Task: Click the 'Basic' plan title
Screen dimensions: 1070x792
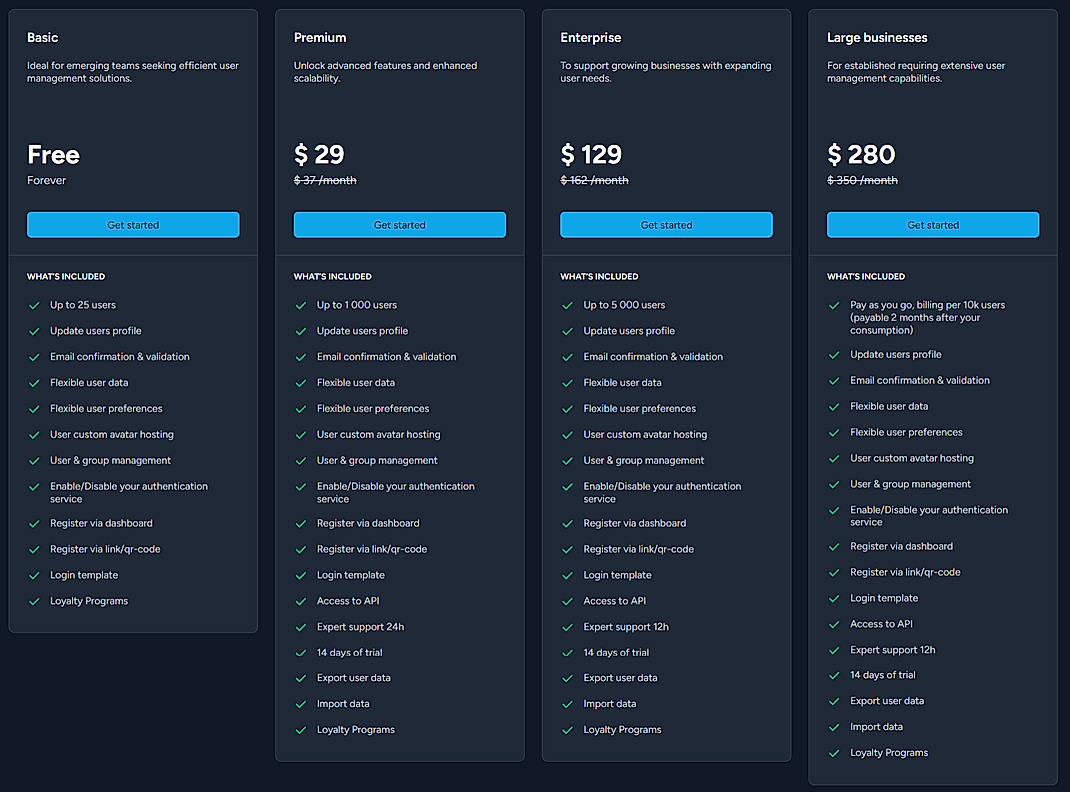Action: 42,38
